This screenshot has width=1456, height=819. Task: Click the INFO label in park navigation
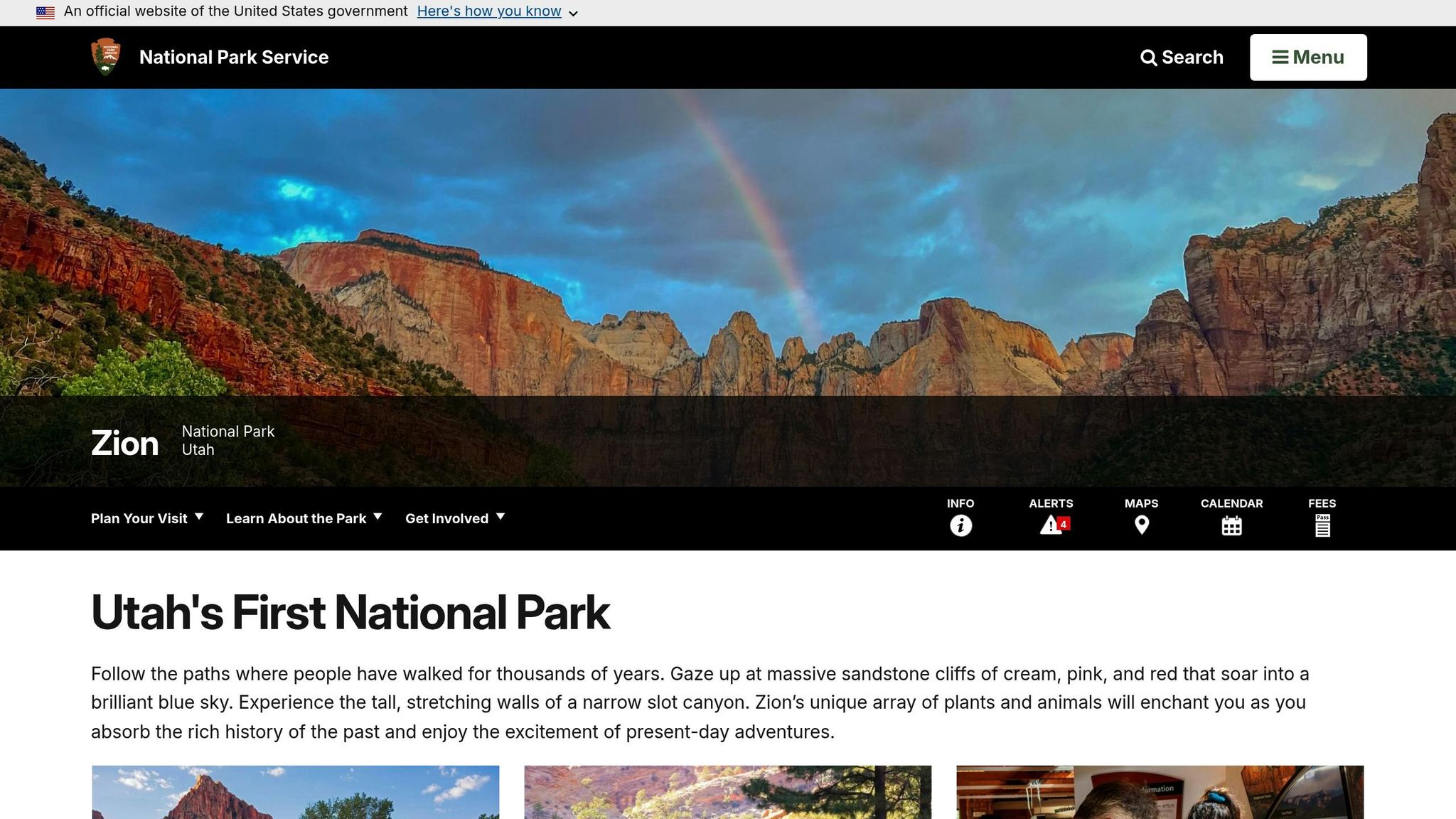960,503
